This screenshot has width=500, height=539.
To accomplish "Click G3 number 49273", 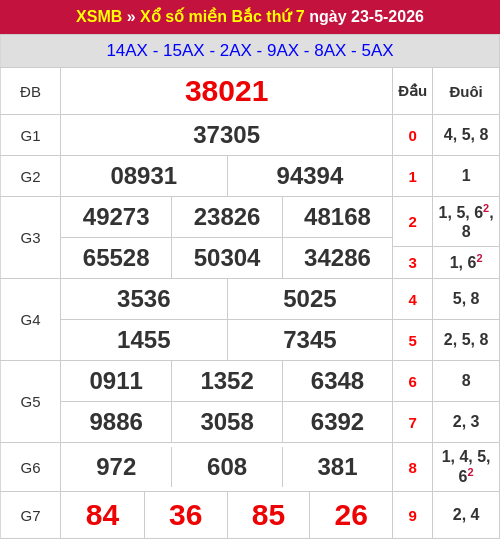I will pos(116,217).
